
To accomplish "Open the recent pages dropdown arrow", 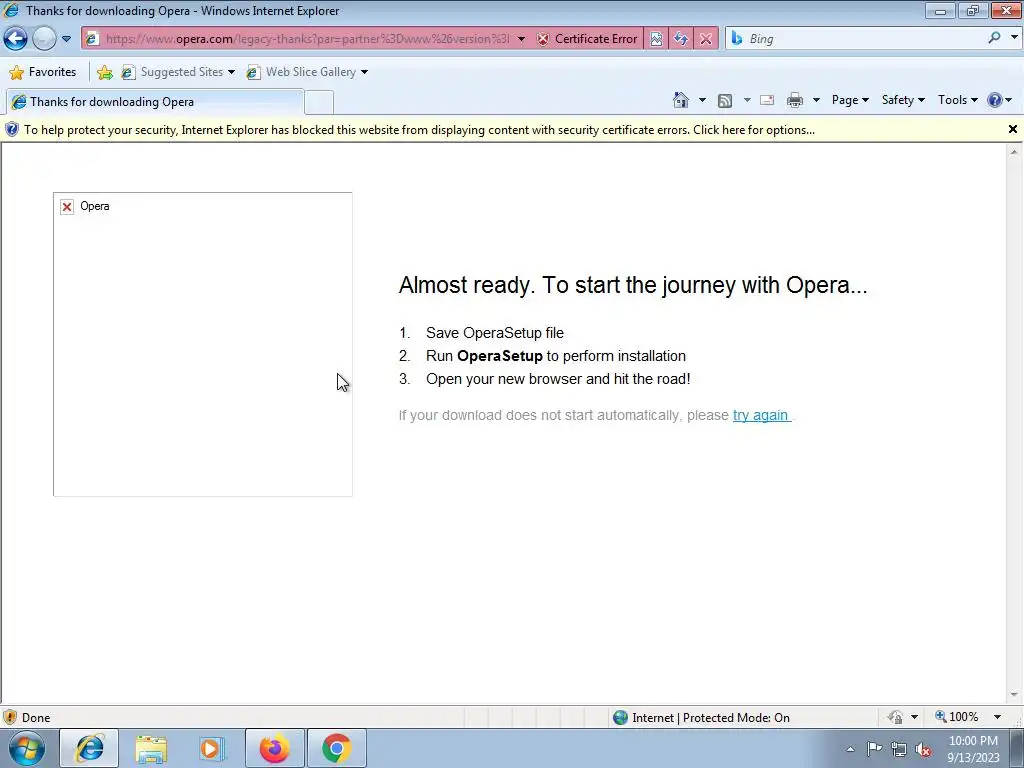I will coord(66,39).
